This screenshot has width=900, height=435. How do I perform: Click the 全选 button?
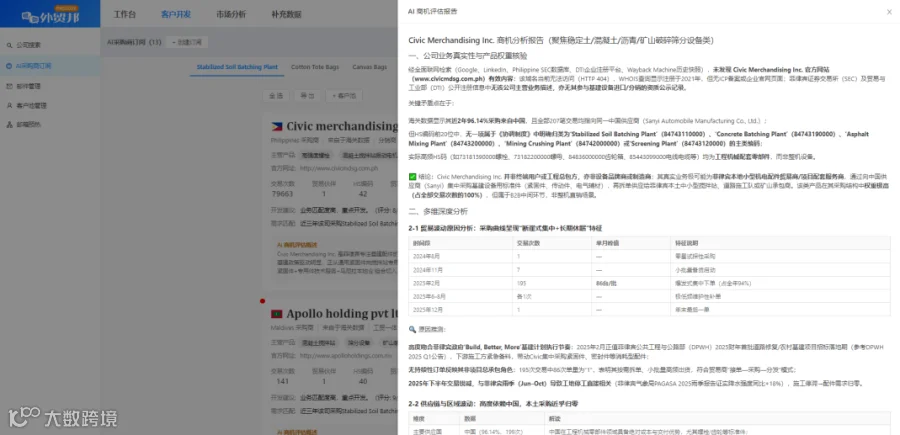[276, 96]
